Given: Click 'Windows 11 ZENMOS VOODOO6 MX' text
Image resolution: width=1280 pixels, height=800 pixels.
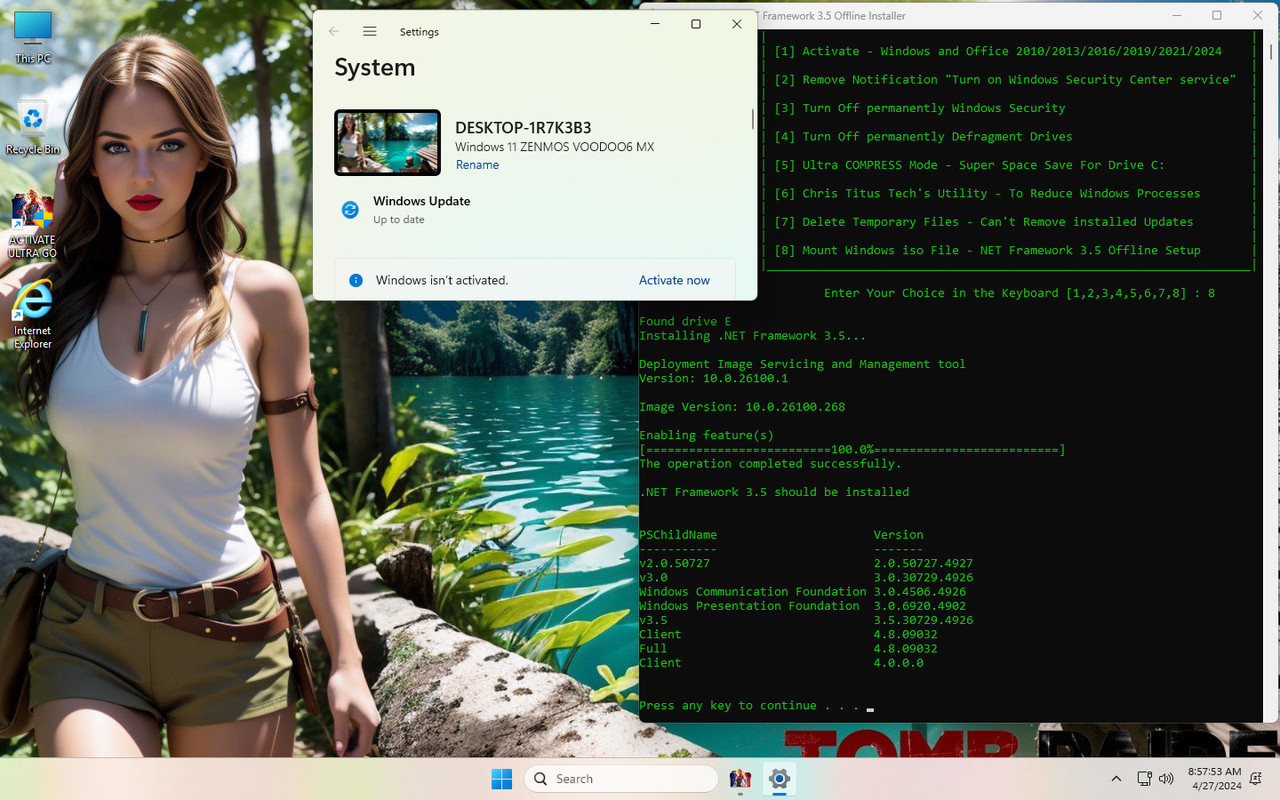Looking at the screenshot, I should pos(554,147).
